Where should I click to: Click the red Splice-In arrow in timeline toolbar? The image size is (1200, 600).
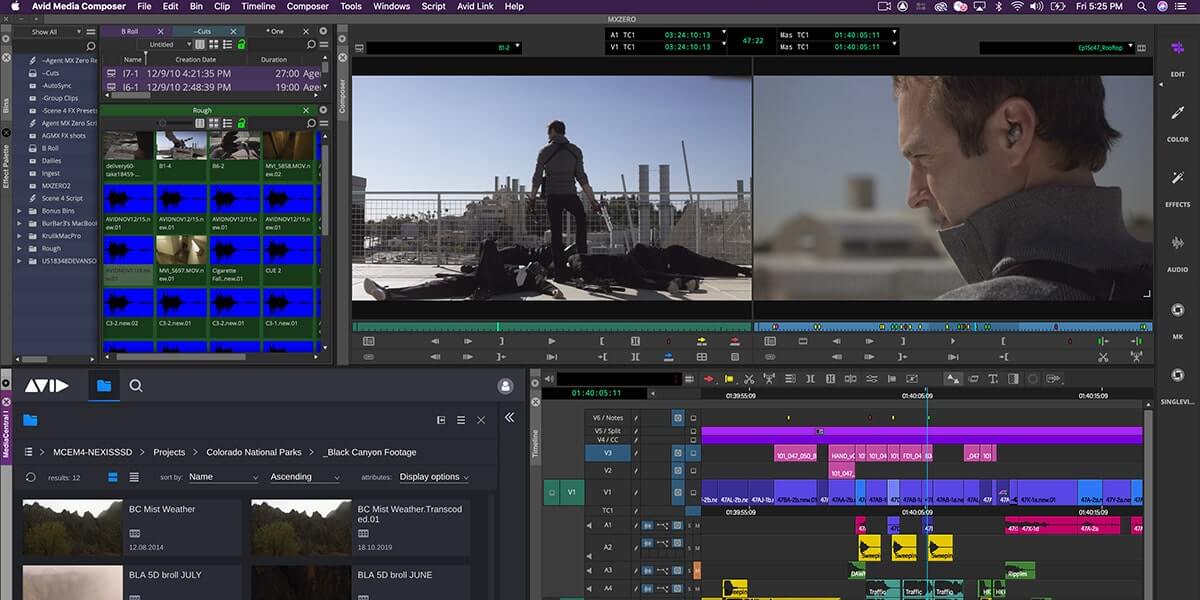tap(709, 379)
